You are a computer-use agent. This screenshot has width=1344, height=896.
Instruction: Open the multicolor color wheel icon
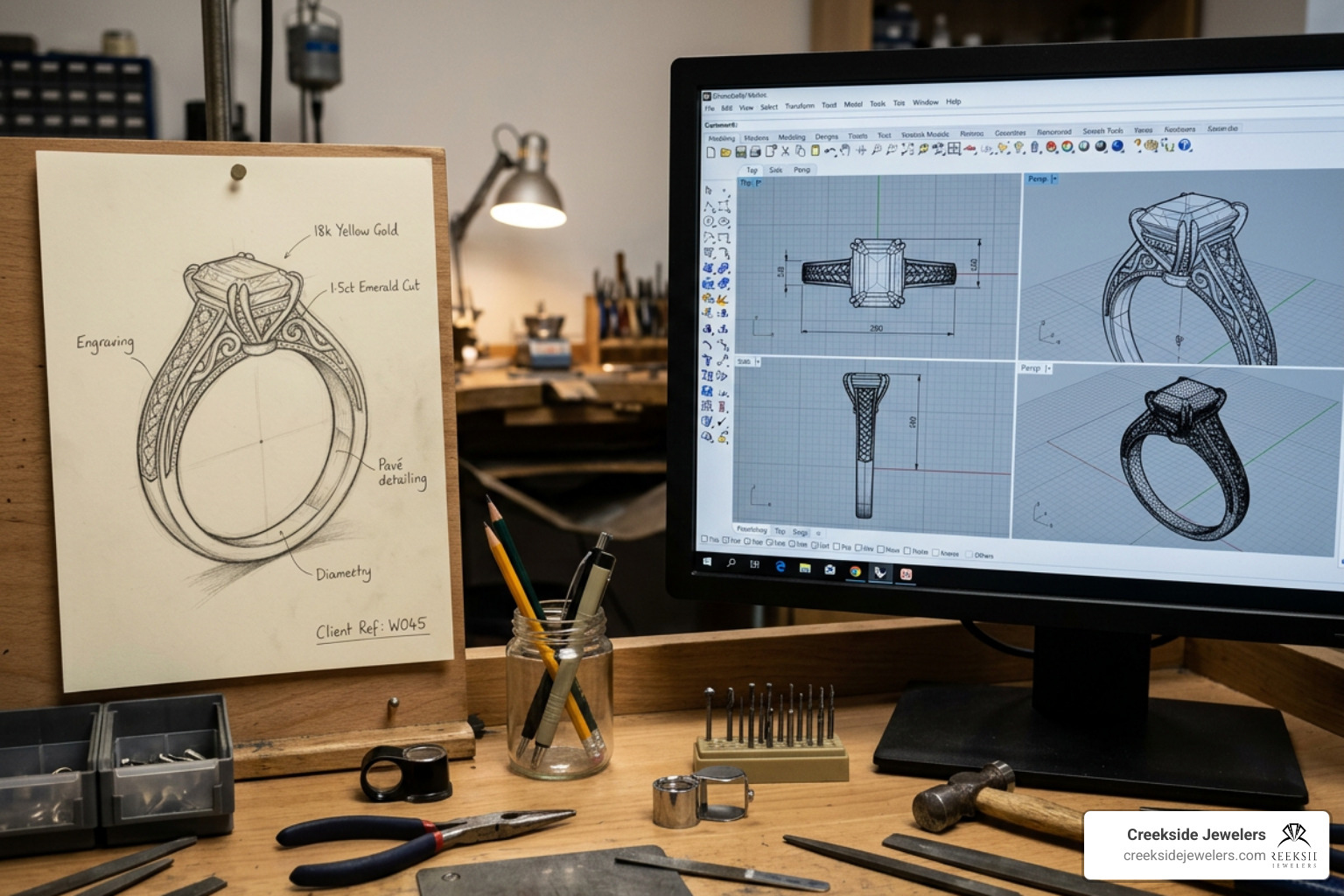(x=1067, y=147)
